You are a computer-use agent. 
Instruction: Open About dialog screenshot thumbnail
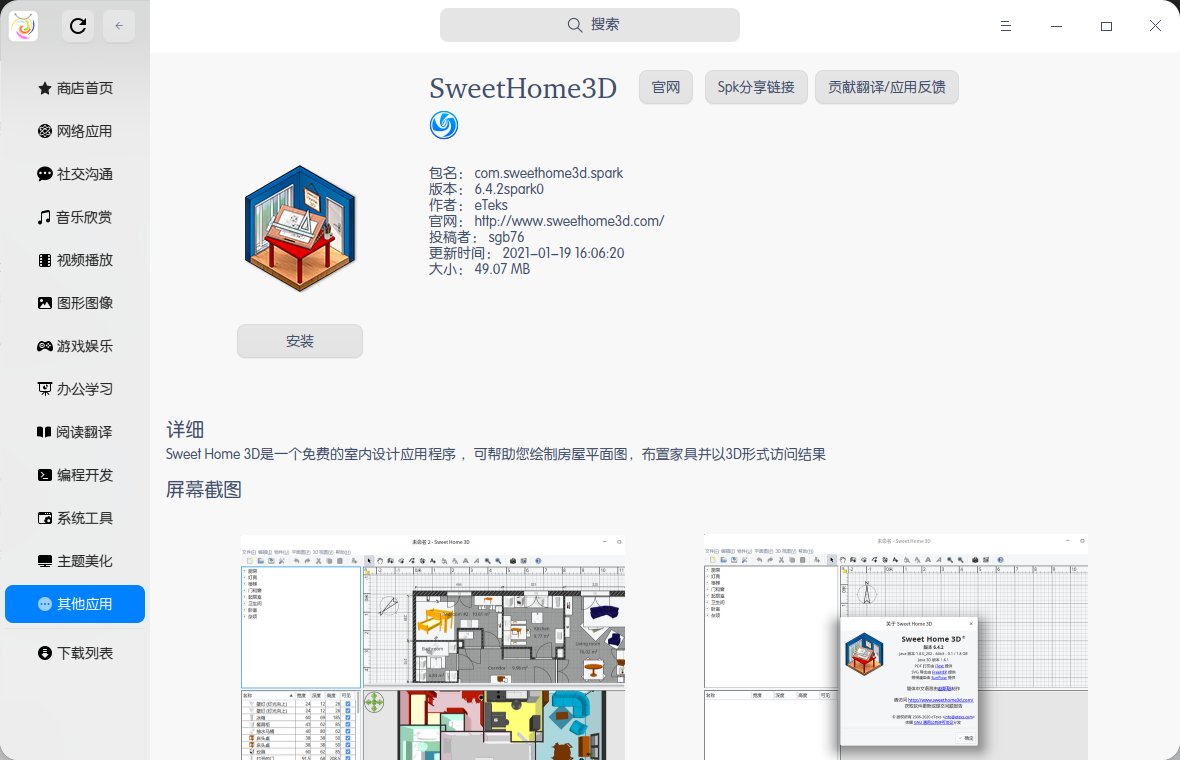(896, 647)
